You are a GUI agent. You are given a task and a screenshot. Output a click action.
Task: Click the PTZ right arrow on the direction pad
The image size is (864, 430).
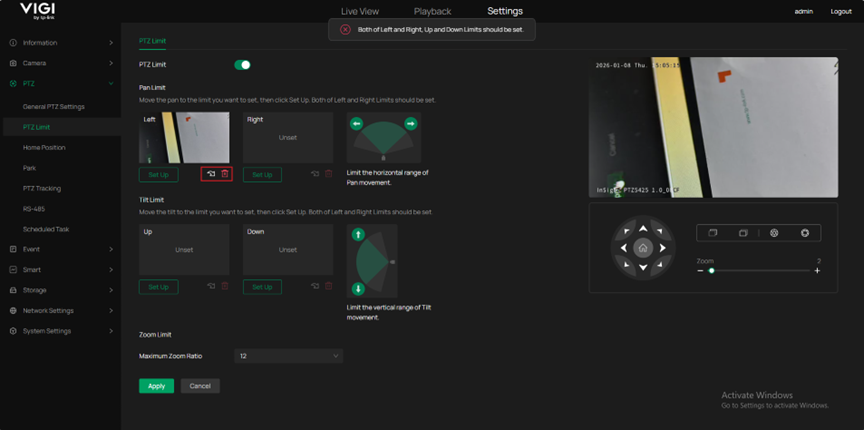662,248
